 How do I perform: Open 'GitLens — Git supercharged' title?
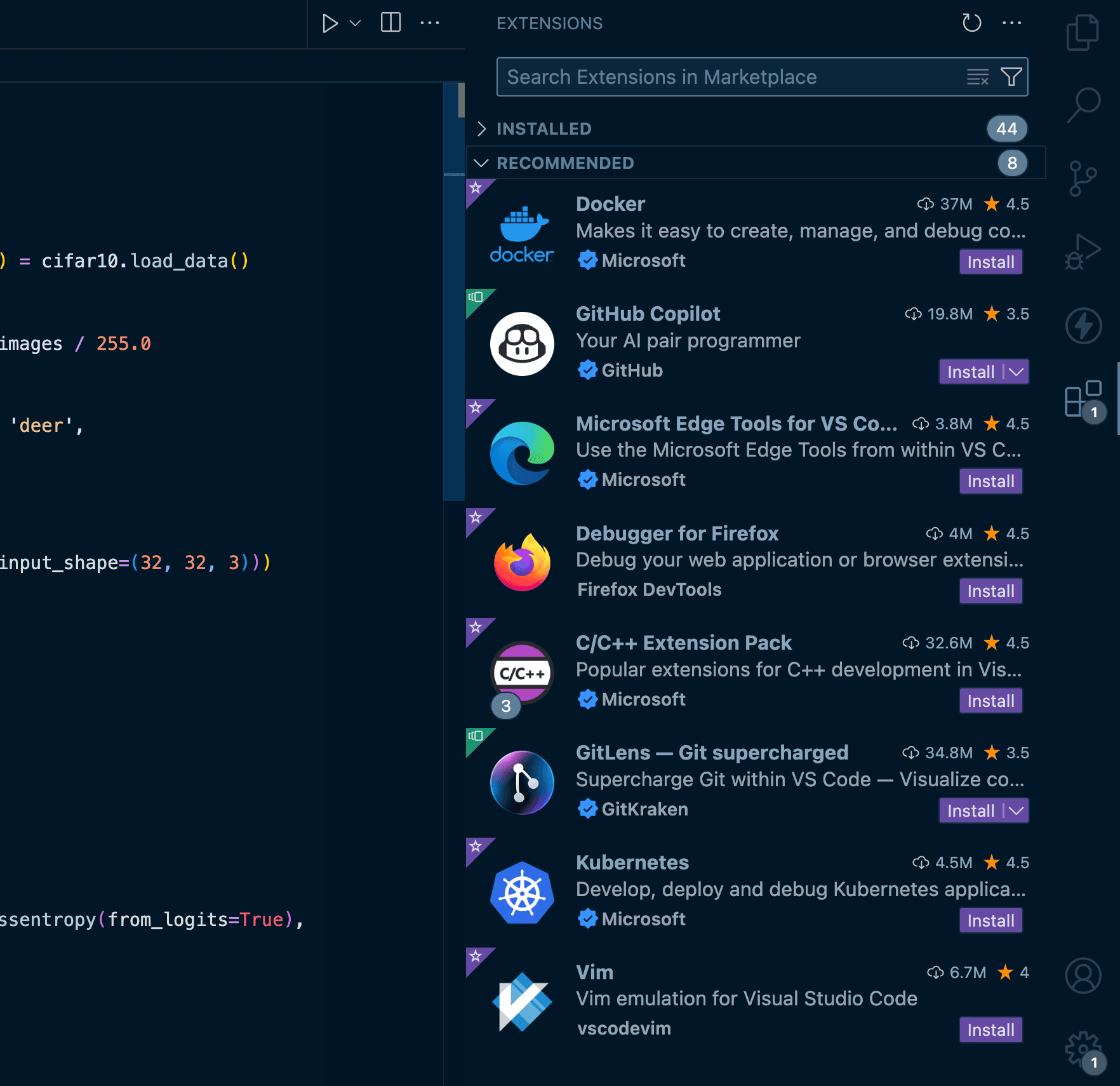coord(712,753)
